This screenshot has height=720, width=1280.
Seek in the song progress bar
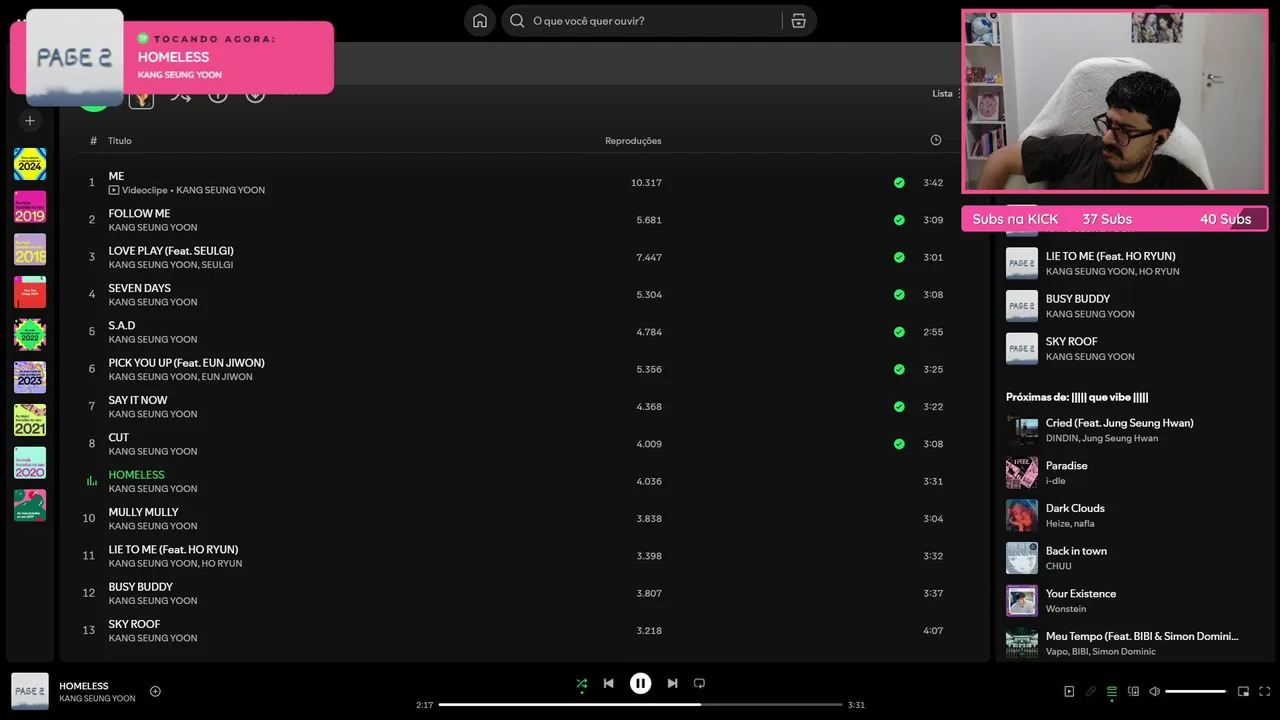tap(640, 705)
